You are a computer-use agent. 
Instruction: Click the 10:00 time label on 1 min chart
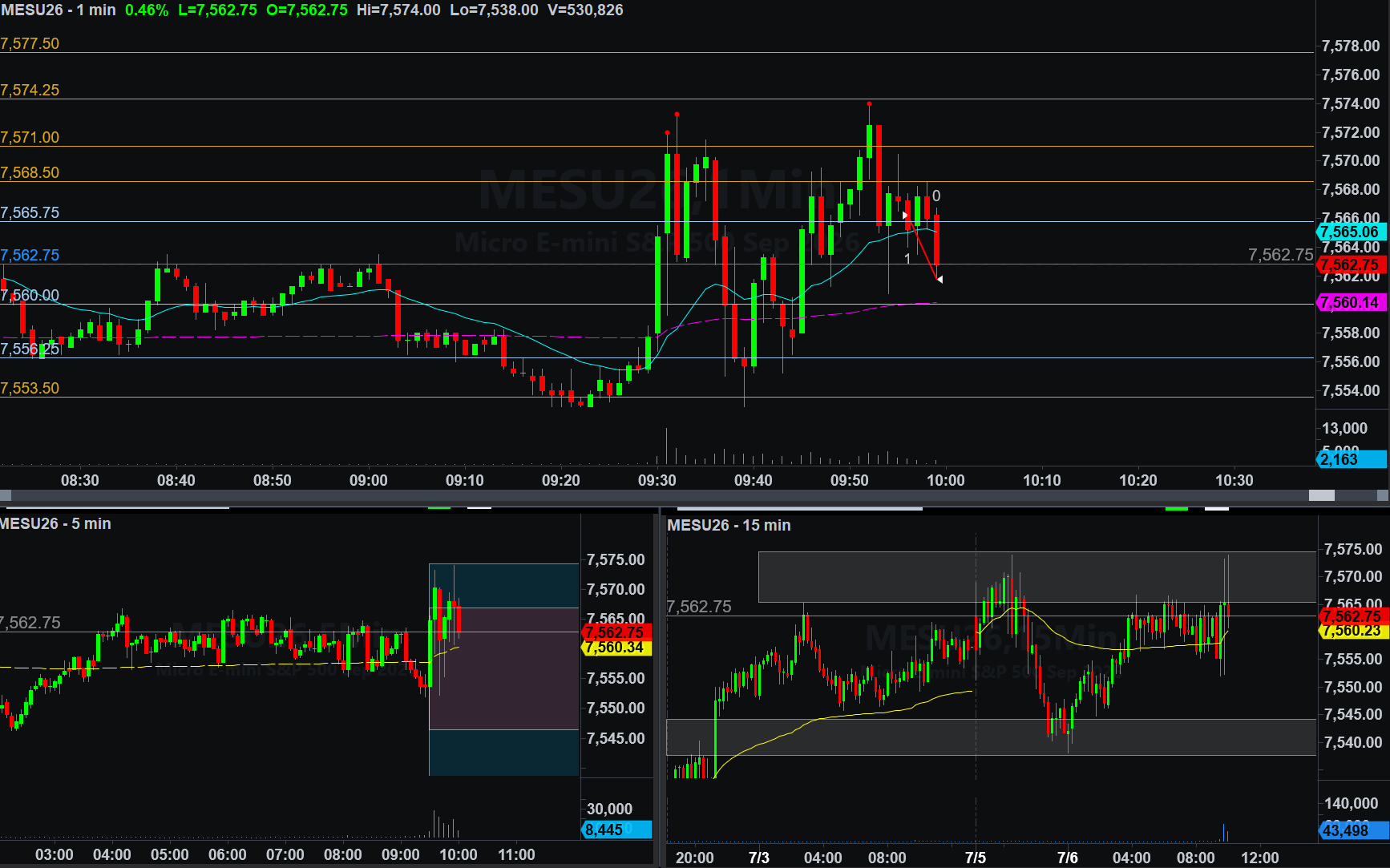tap(946, 481)
